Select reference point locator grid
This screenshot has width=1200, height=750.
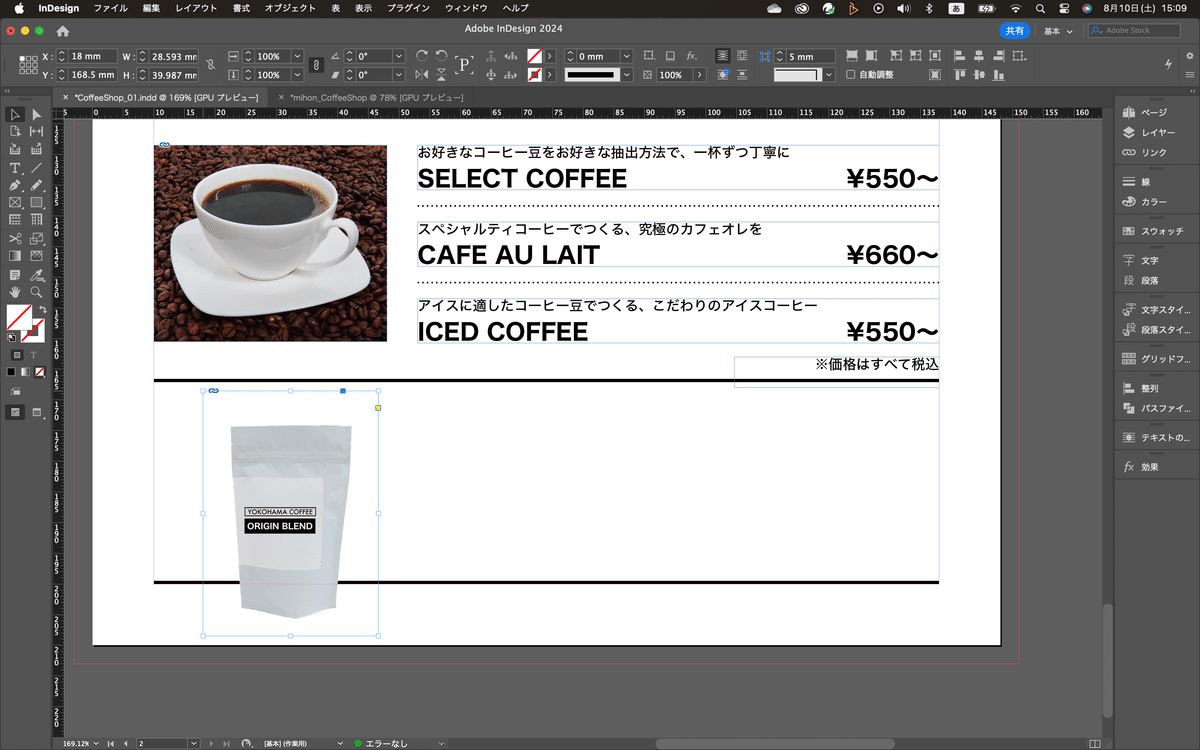27,65
